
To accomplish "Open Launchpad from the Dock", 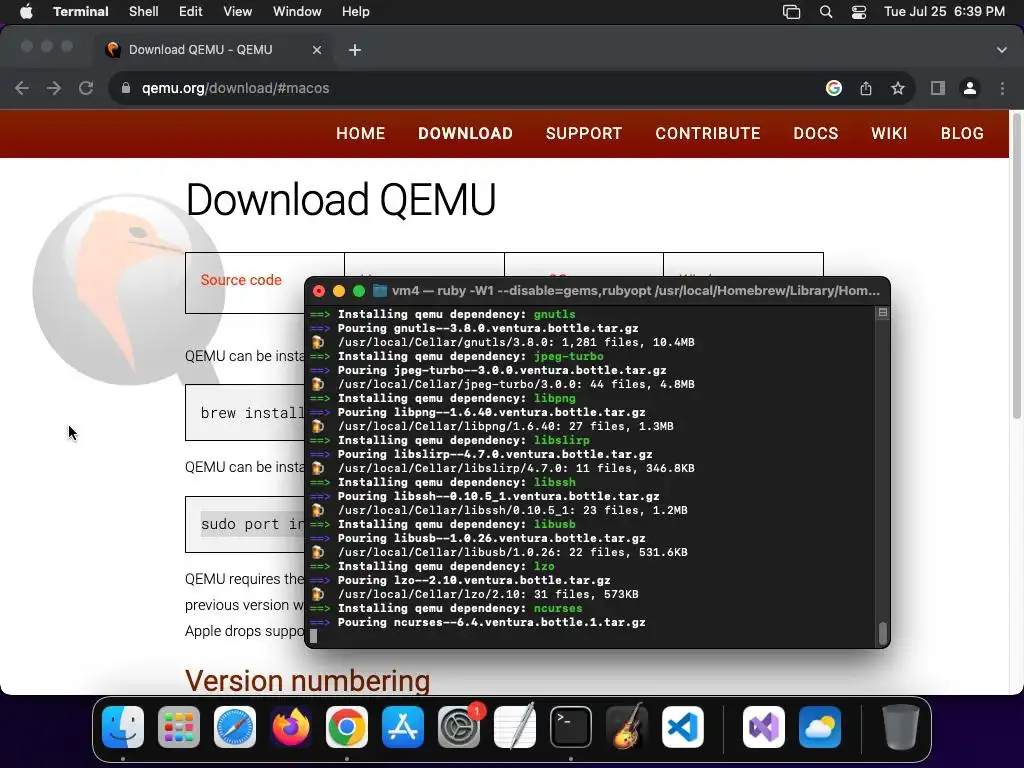I will pos(179,727).
